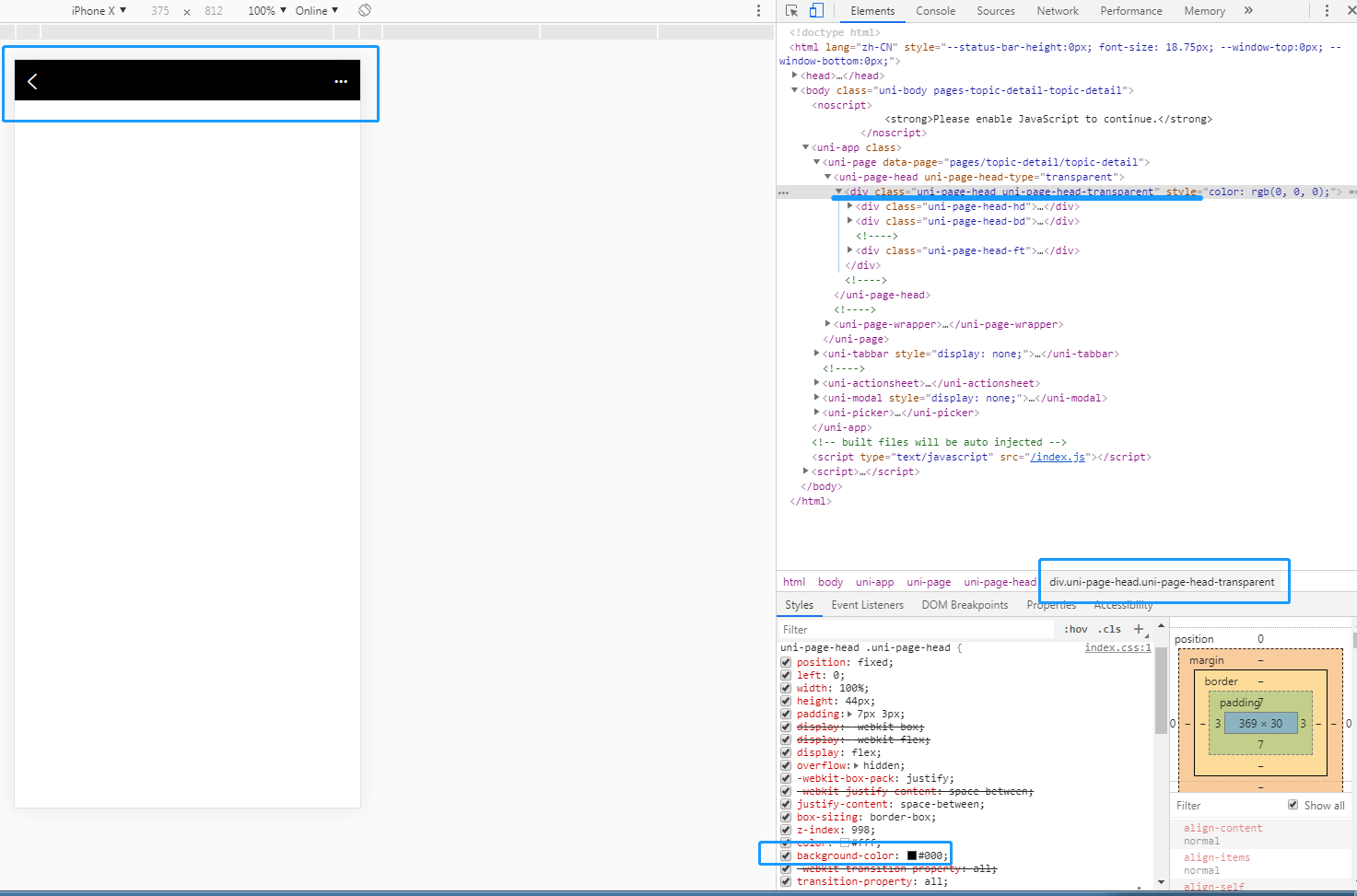Select the Styles pane tab

pyautogui.click(x=799, y=605)
